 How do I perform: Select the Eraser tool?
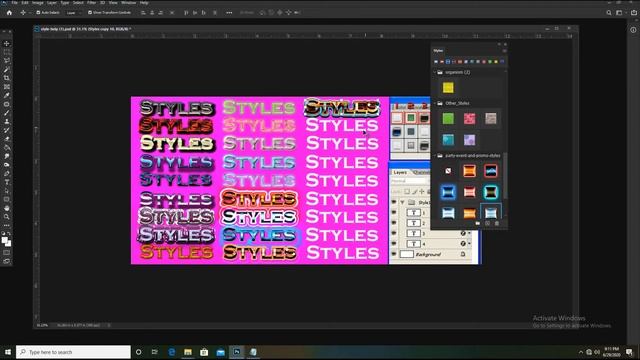tap(7, 139)
